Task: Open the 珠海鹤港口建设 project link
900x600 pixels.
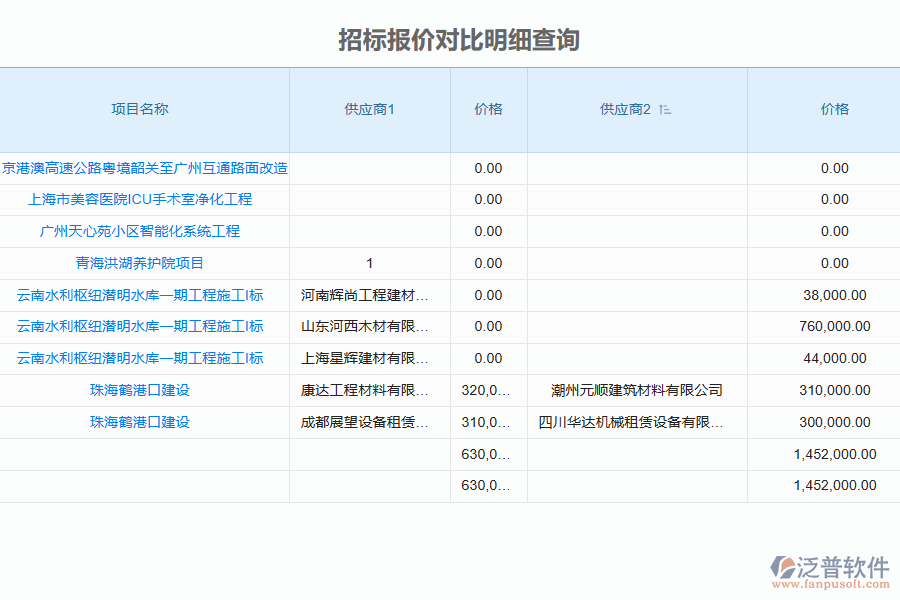Action: coord(144,390)
